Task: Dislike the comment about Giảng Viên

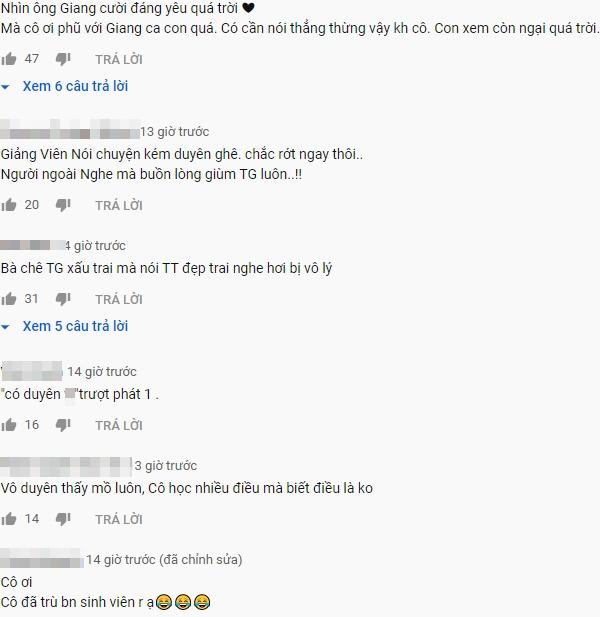Action: point(63,205)
